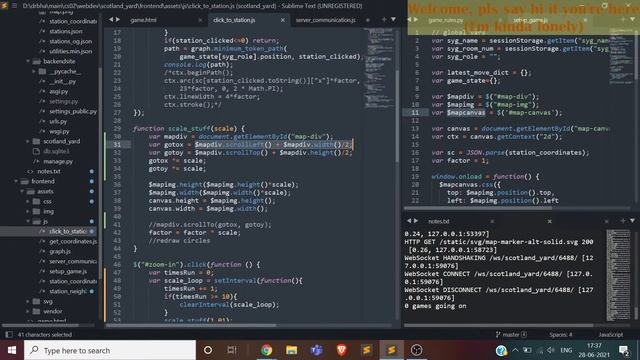
Task: Open Task View on the taskbar
Action: click(x=232, y=350)
